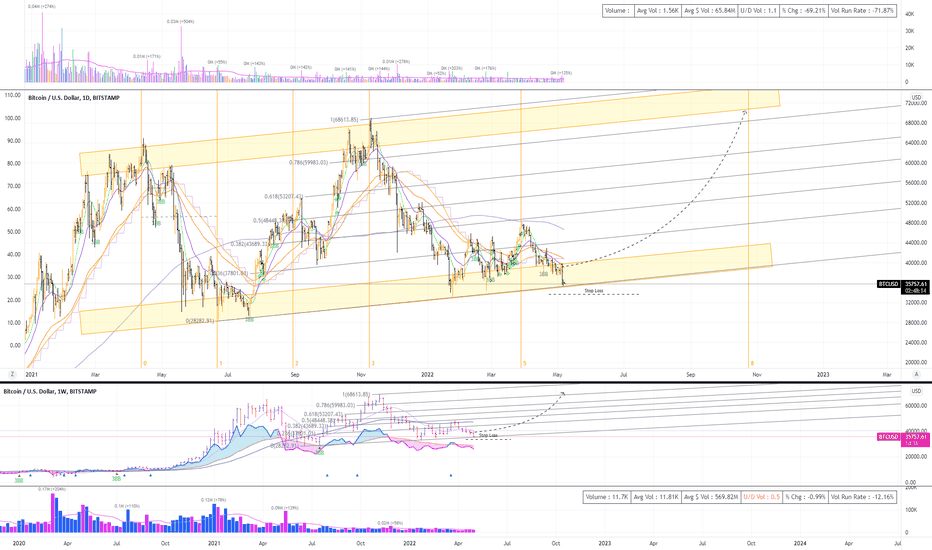Click the 'Volume :' cell in the top volume table

[x=618, y=11]
